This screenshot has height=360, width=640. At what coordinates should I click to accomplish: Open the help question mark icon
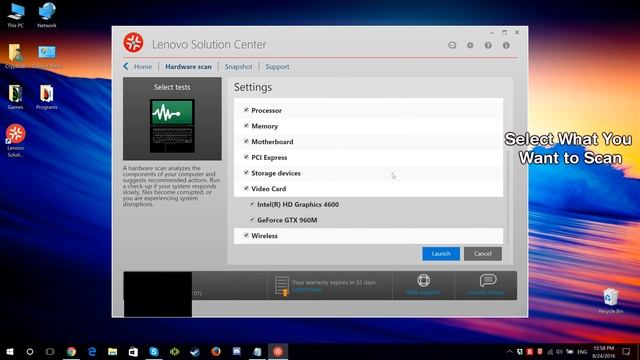(x=488, y=45)
